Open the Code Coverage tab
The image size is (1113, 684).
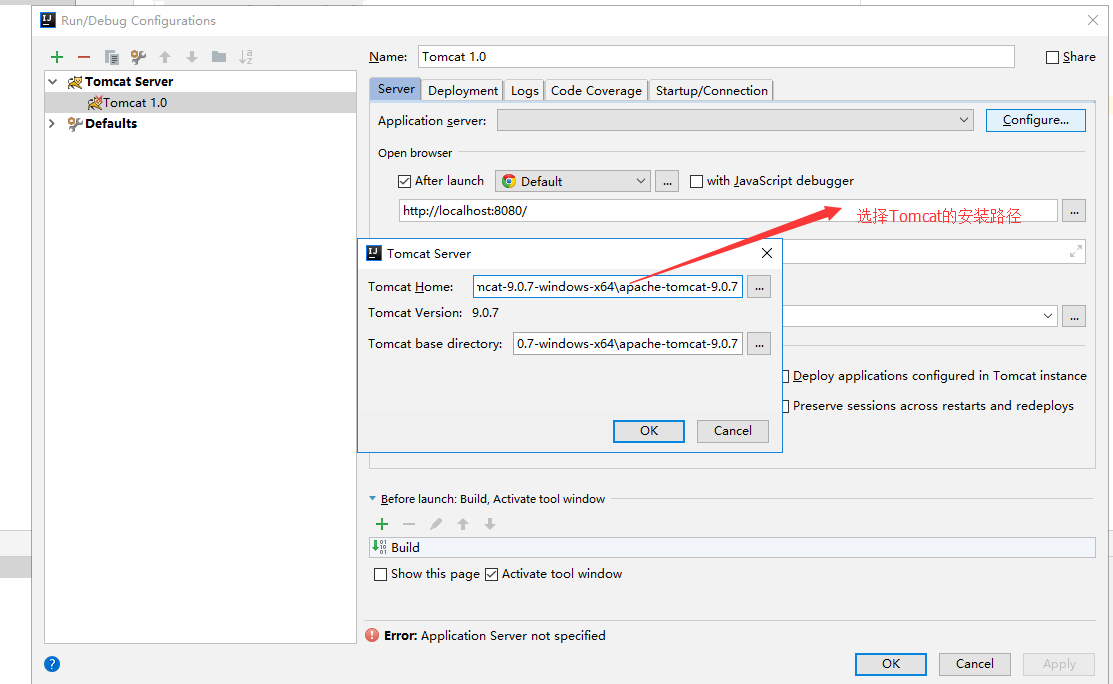pos(596,90)
